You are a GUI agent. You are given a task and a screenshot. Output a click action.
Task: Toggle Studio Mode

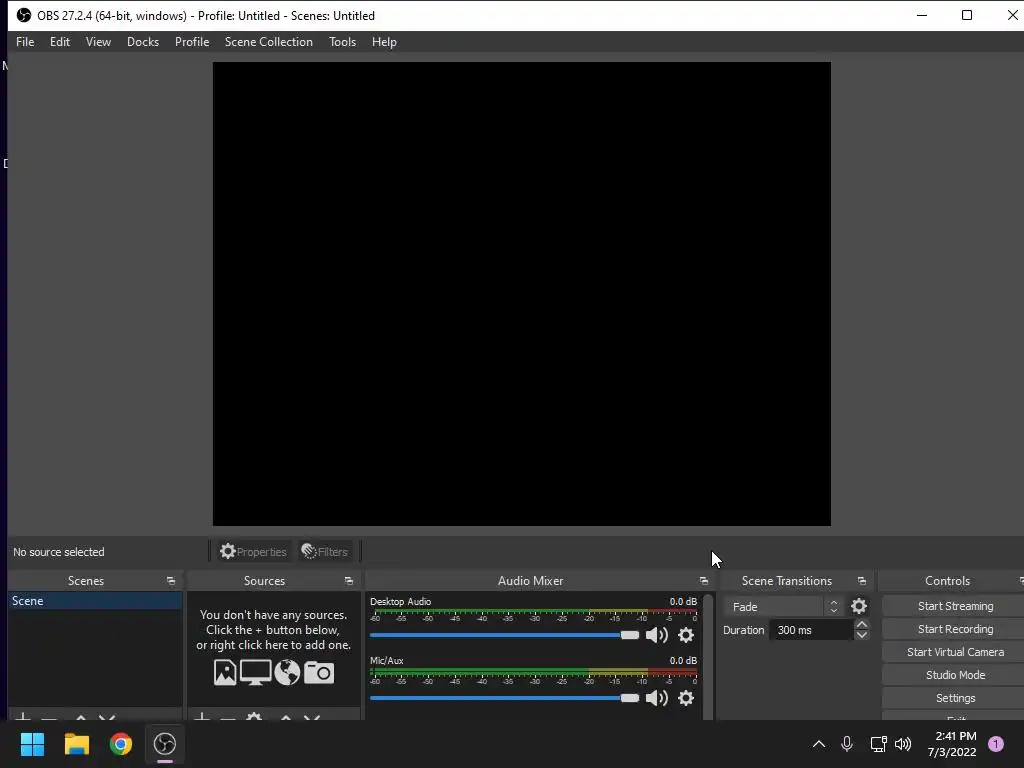[955, 675]
